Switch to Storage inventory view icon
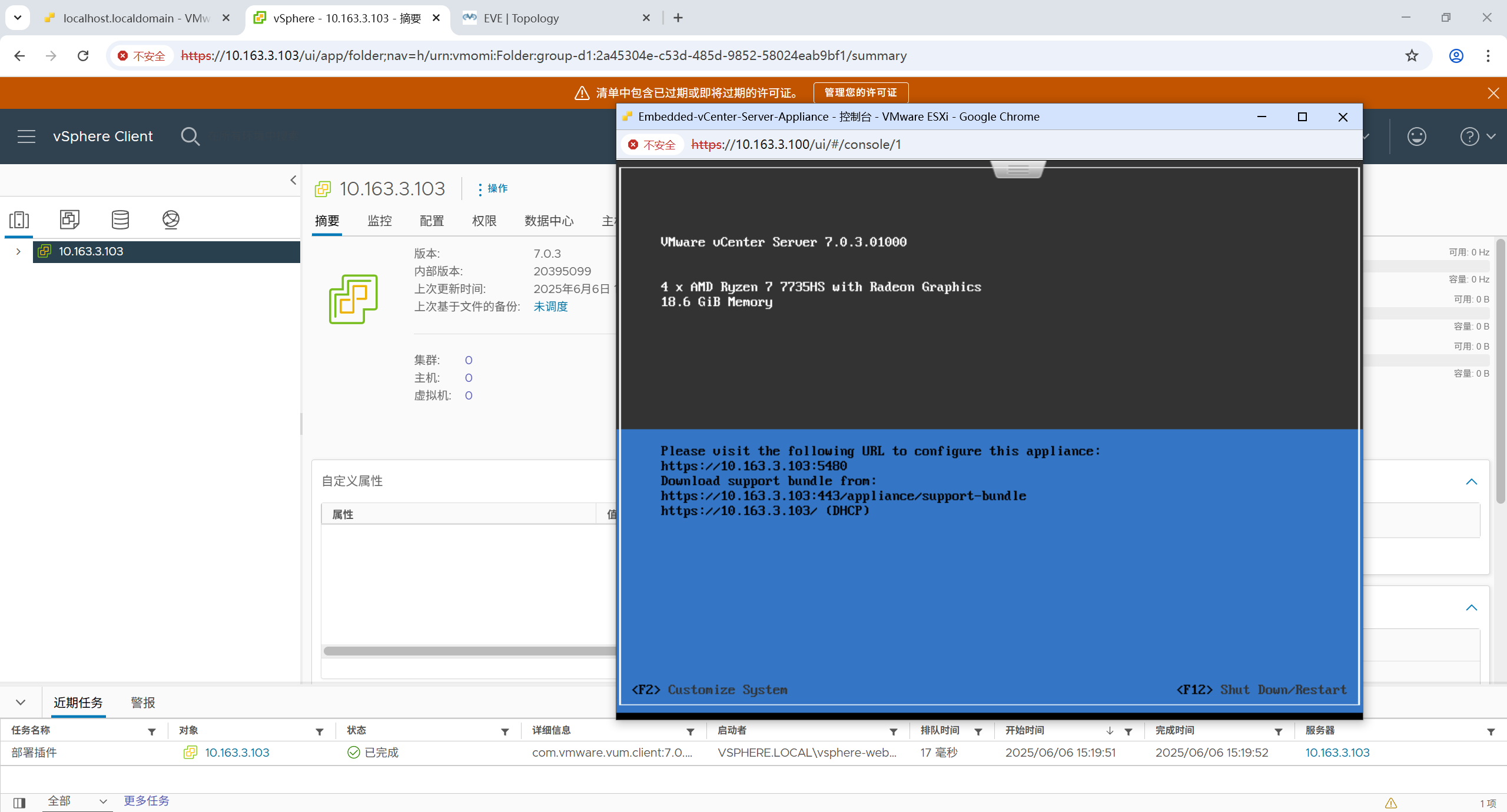This screenshot has width=1507, height=812. tap(120, 219)
